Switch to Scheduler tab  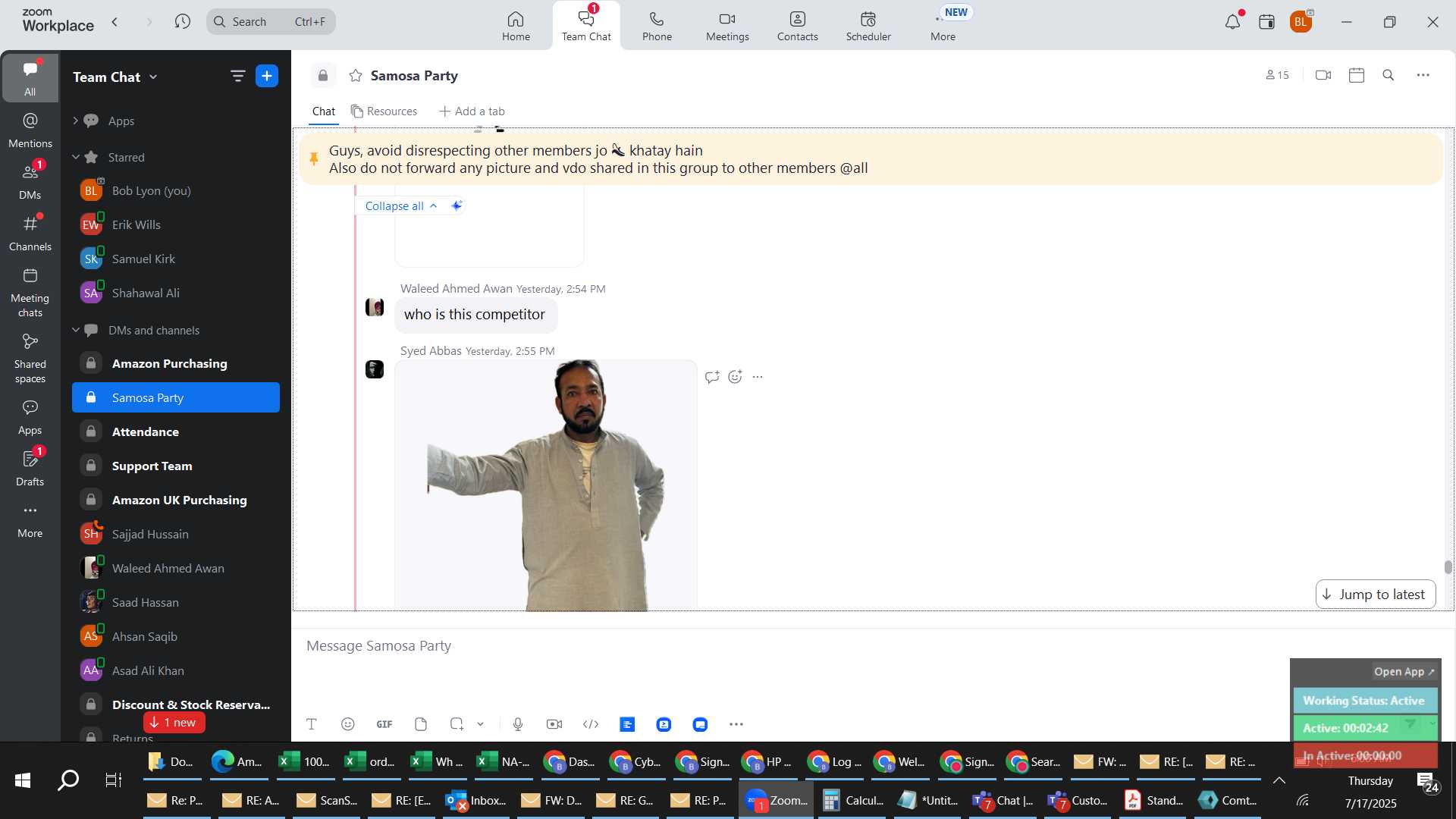click(x=868, y=26)
